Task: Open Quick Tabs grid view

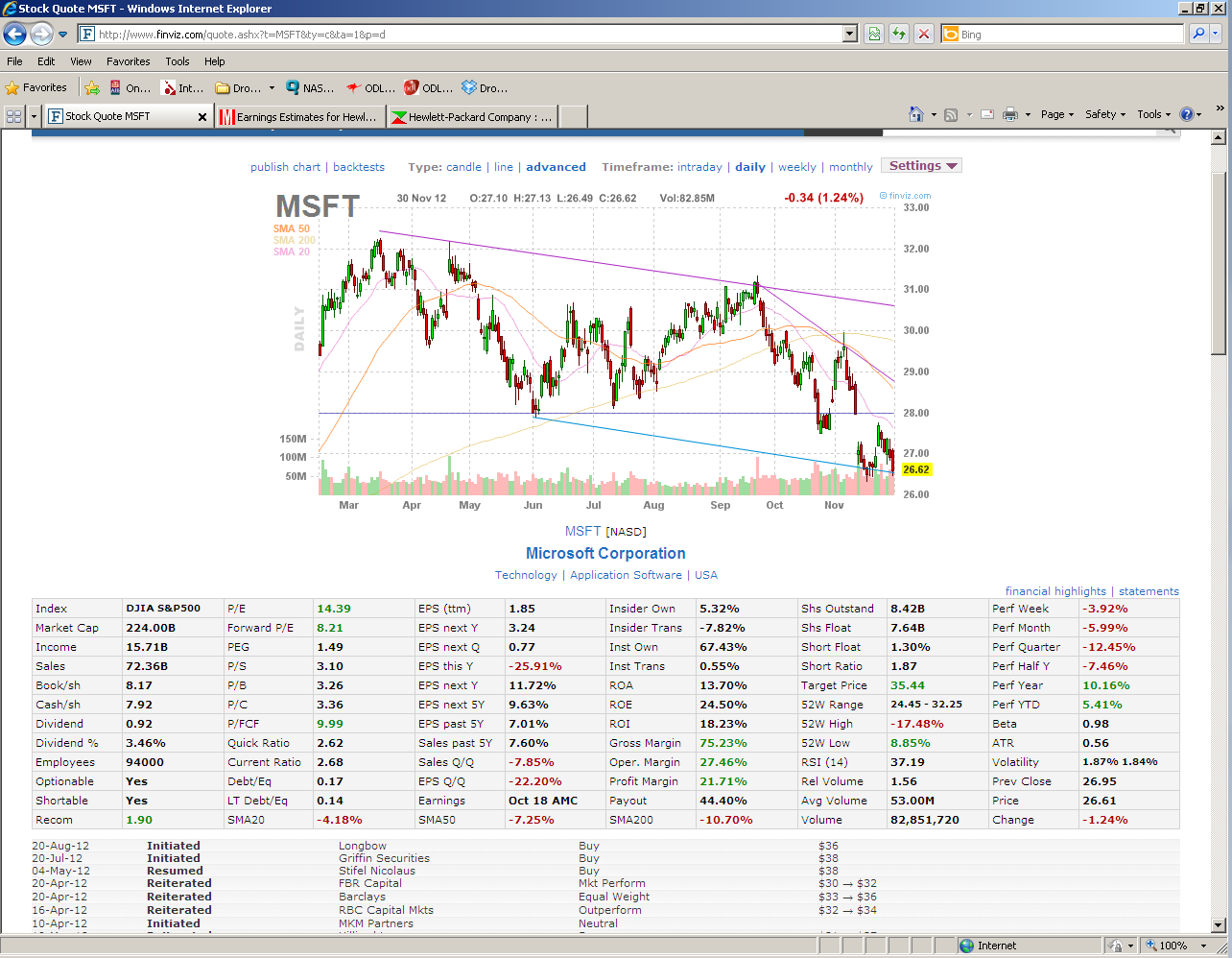Action: [14, 116]
